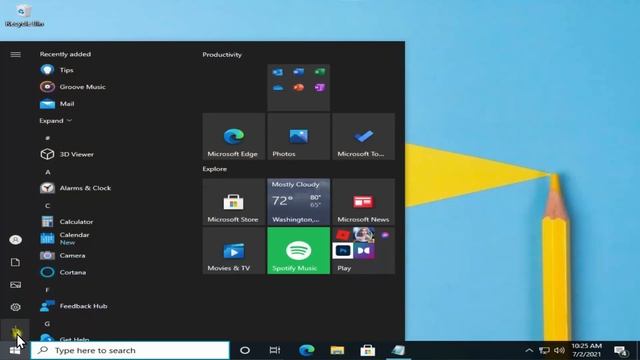Open the Action Center notifications
The image size is (640, 360).
tap(621, 350)
